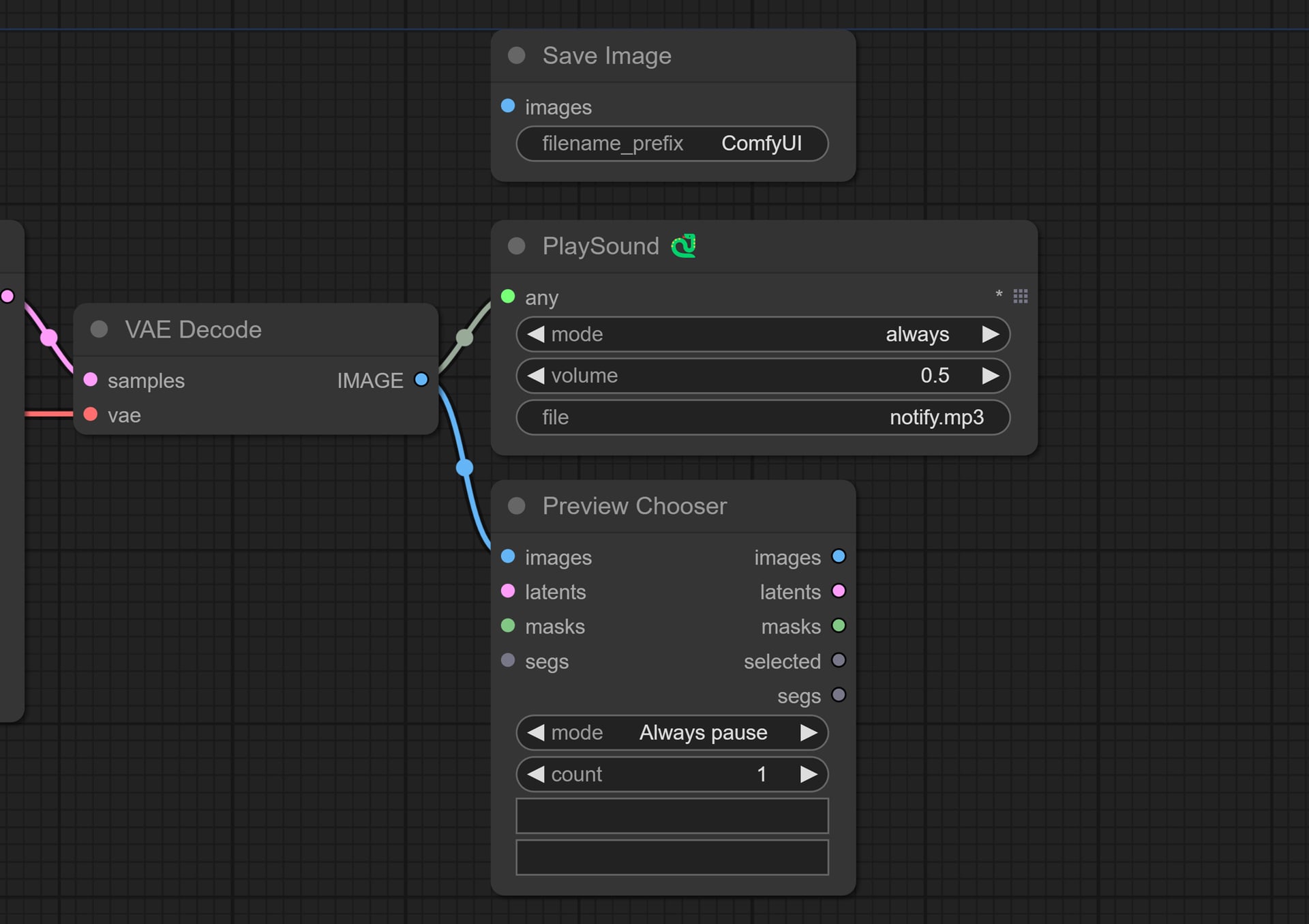Decrease Preview Chooser count with left arrow
The width and height of the screenshot is (1309, 924).
[536, 774]
